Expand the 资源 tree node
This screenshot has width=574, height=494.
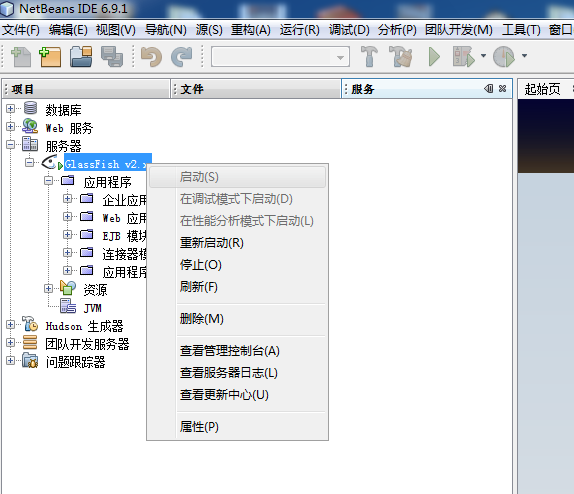(48, 288)
